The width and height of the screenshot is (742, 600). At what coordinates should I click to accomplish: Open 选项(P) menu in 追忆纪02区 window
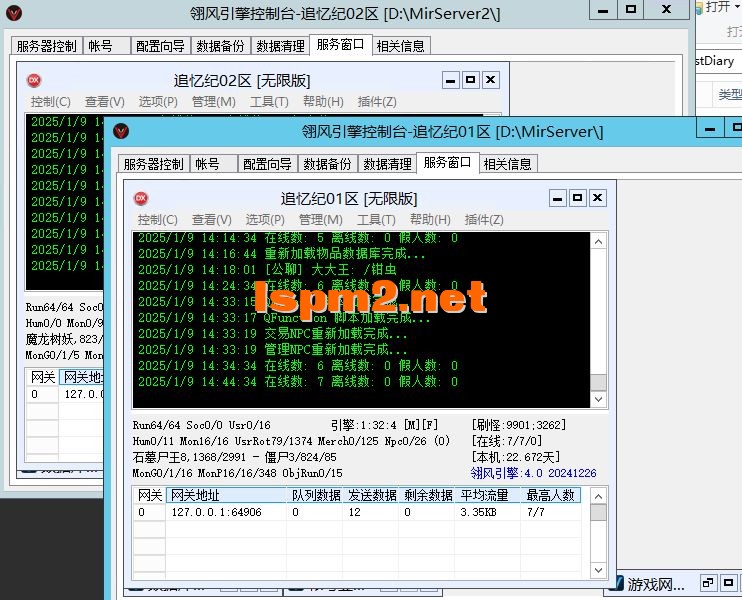pos(158,102)
